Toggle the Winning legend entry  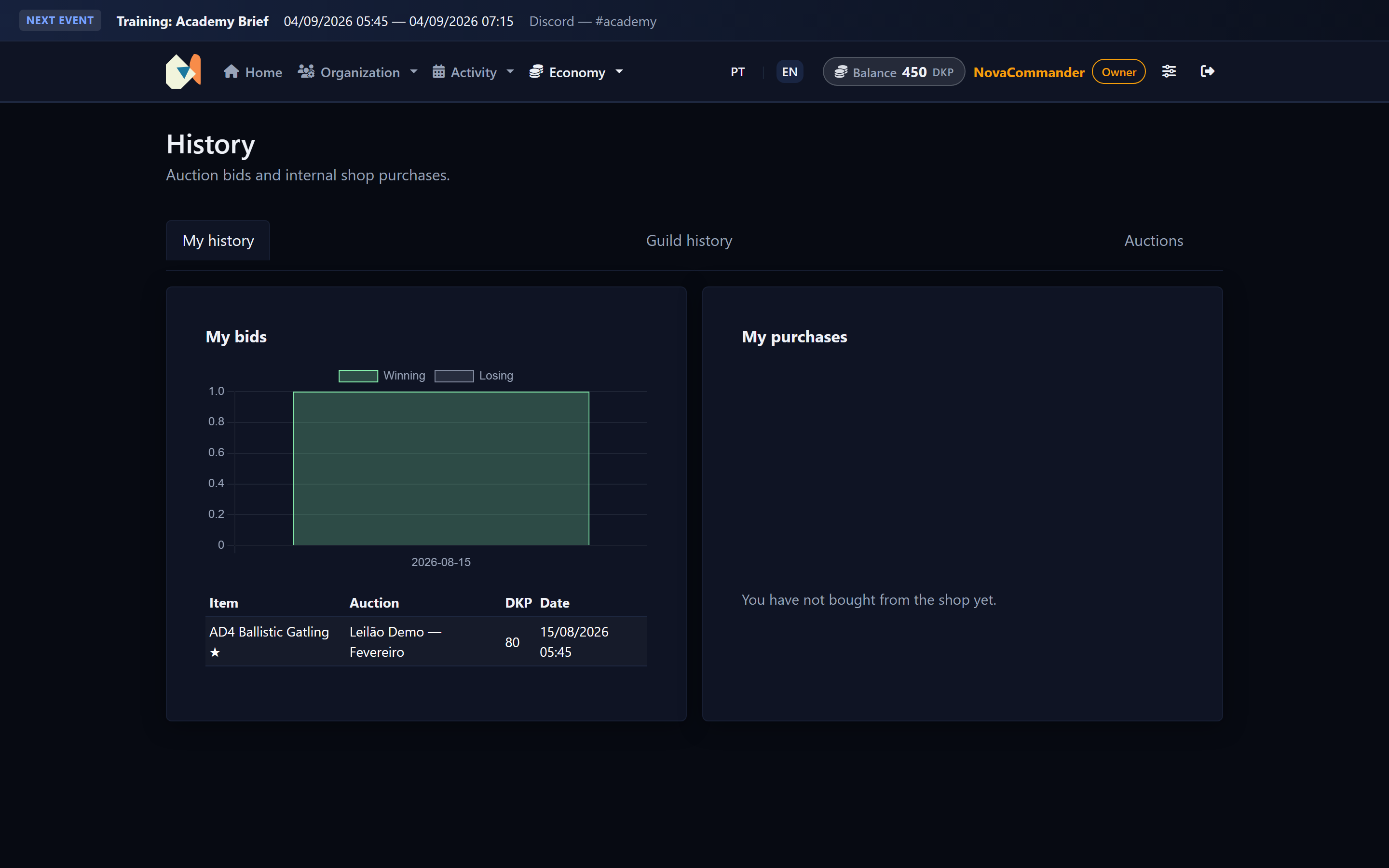click(x=382, y=376)
